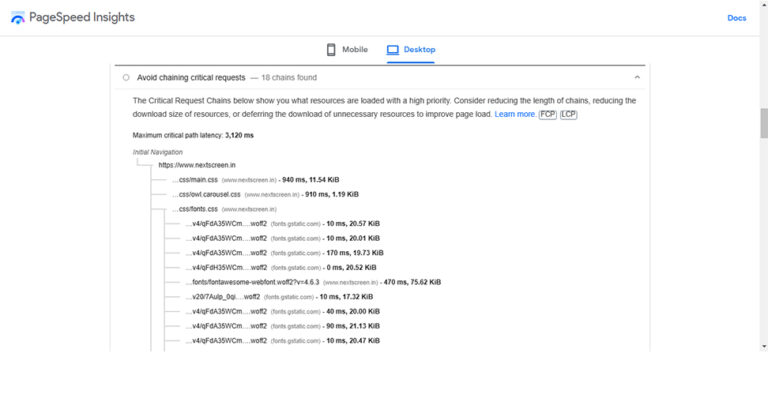This screenshot has height=402, width=768.
Task: Click the page vertical scrollbar thumb
Action: coord(764,123)
